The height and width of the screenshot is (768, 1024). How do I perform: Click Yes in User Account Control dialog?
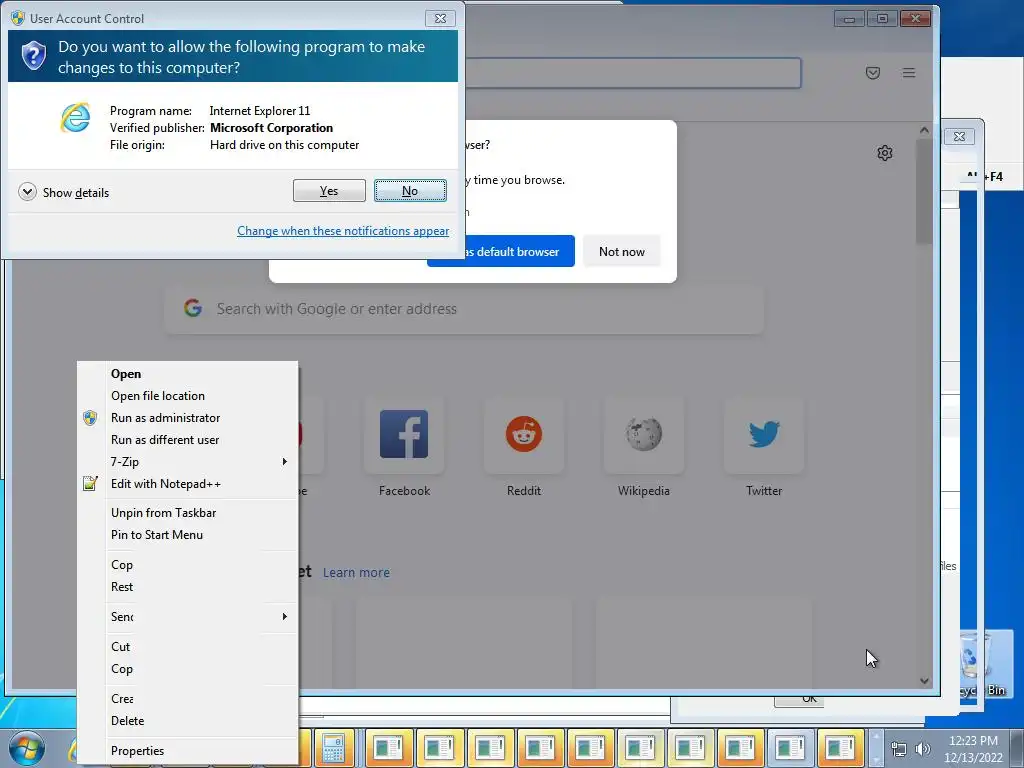329,191
